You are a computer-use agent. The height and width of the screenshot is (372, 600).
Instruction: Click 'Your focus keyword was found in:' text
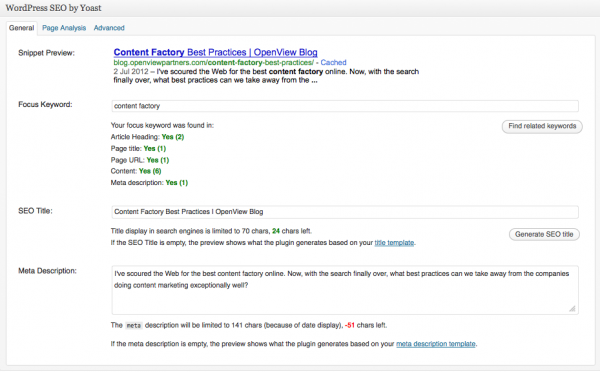[162, 125]
